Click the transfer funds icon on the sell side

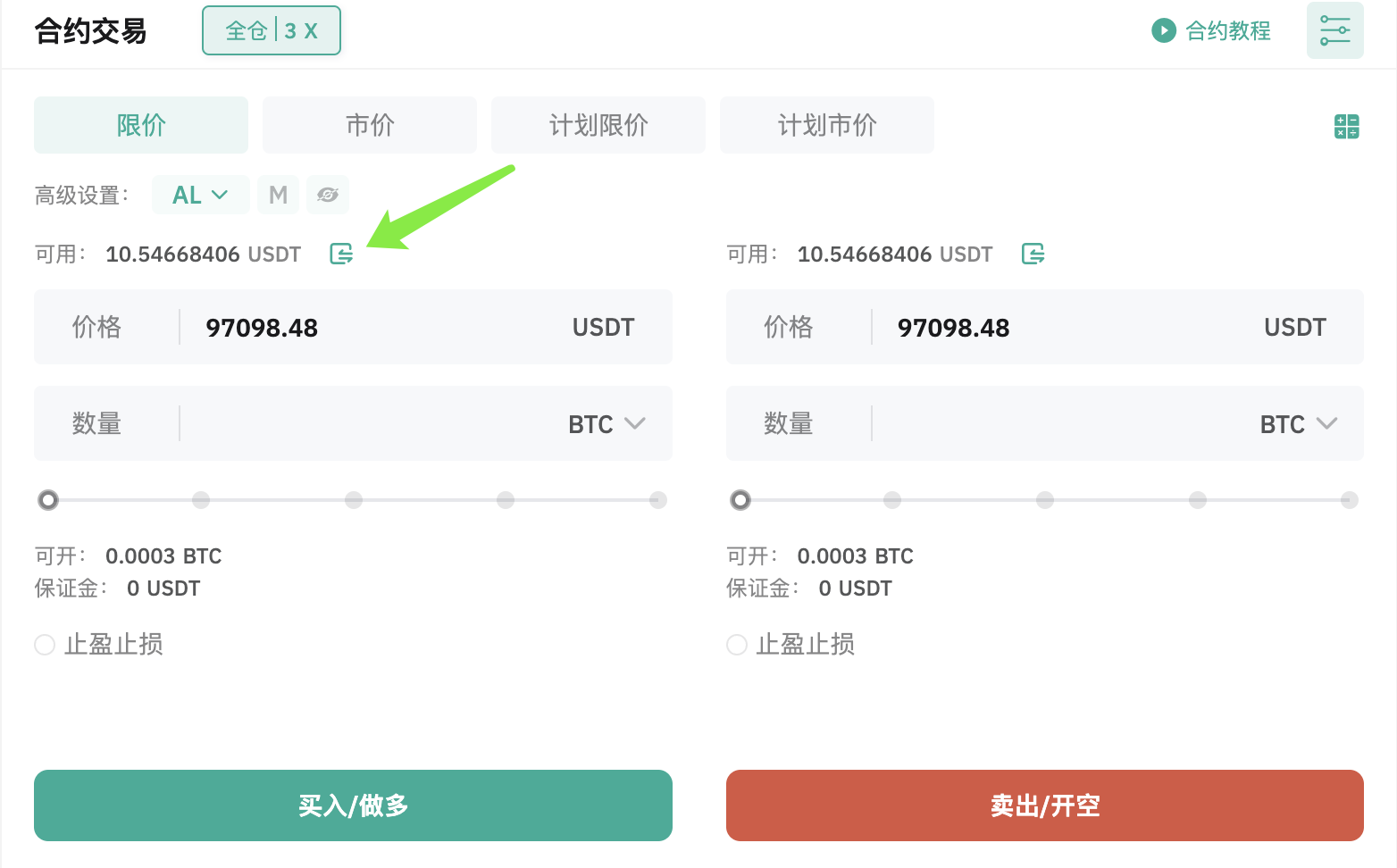1033,255
